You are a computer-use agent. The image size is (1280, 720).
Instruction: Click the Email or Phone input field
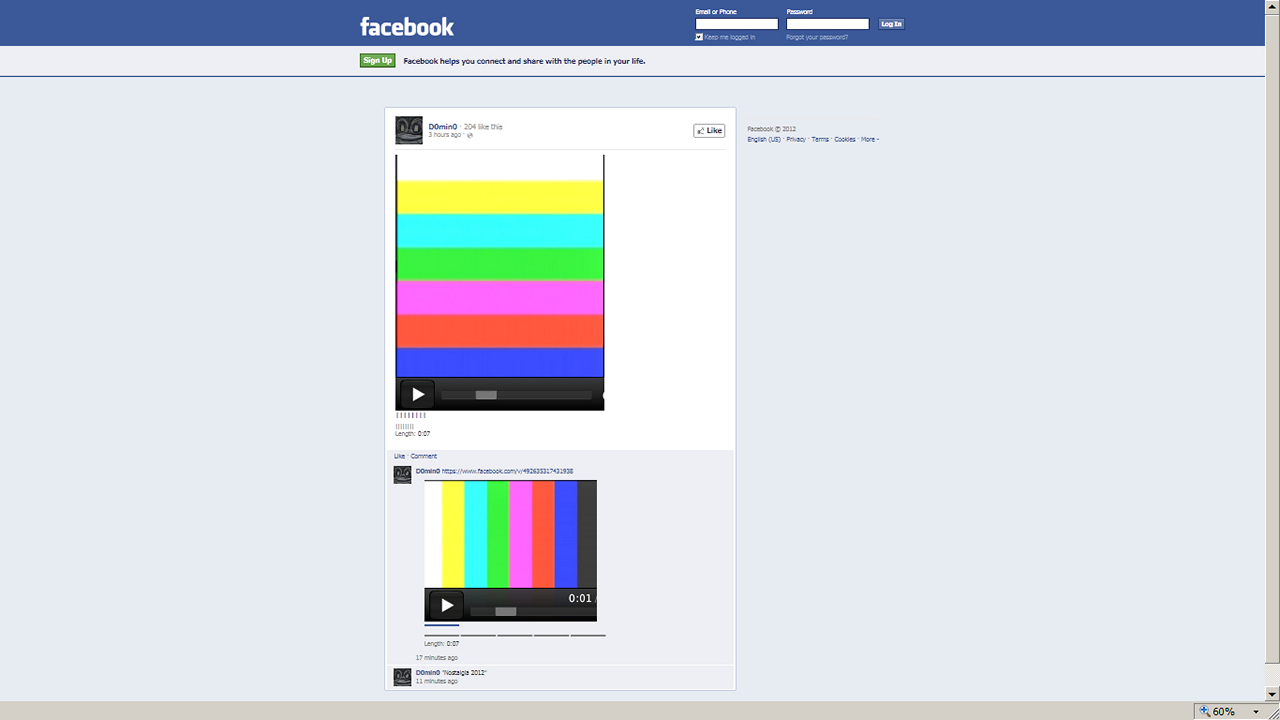tap(736, 24)
